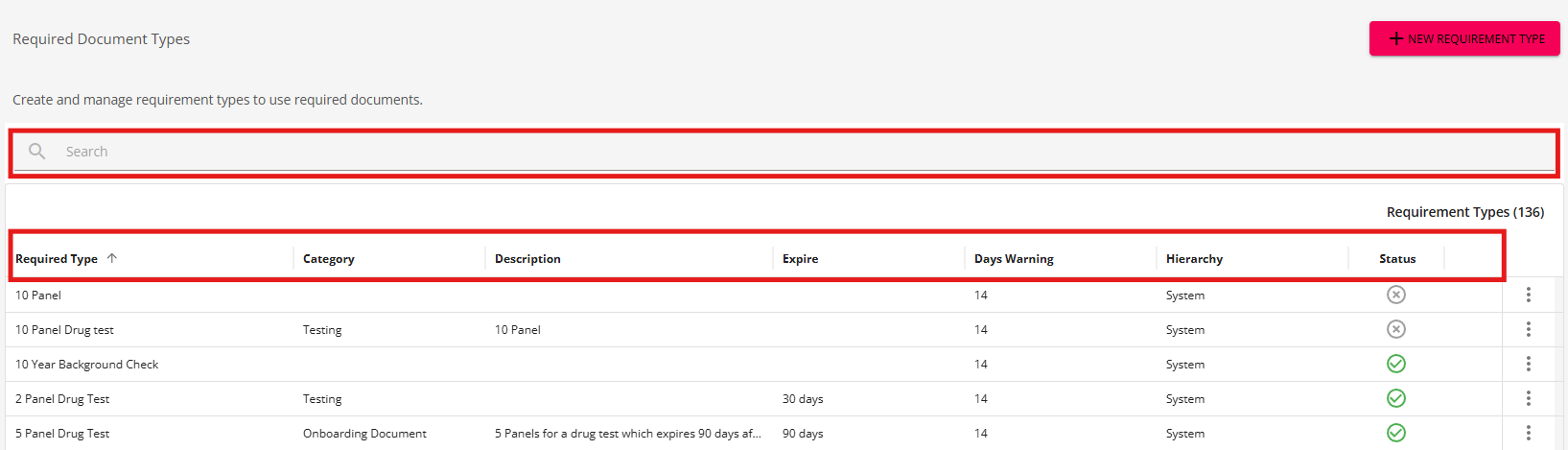This screenshot has width=1568, height=450.
Task: Toggle inactive status icon for 10 Panel Drug test
Action: point(1396,329)
